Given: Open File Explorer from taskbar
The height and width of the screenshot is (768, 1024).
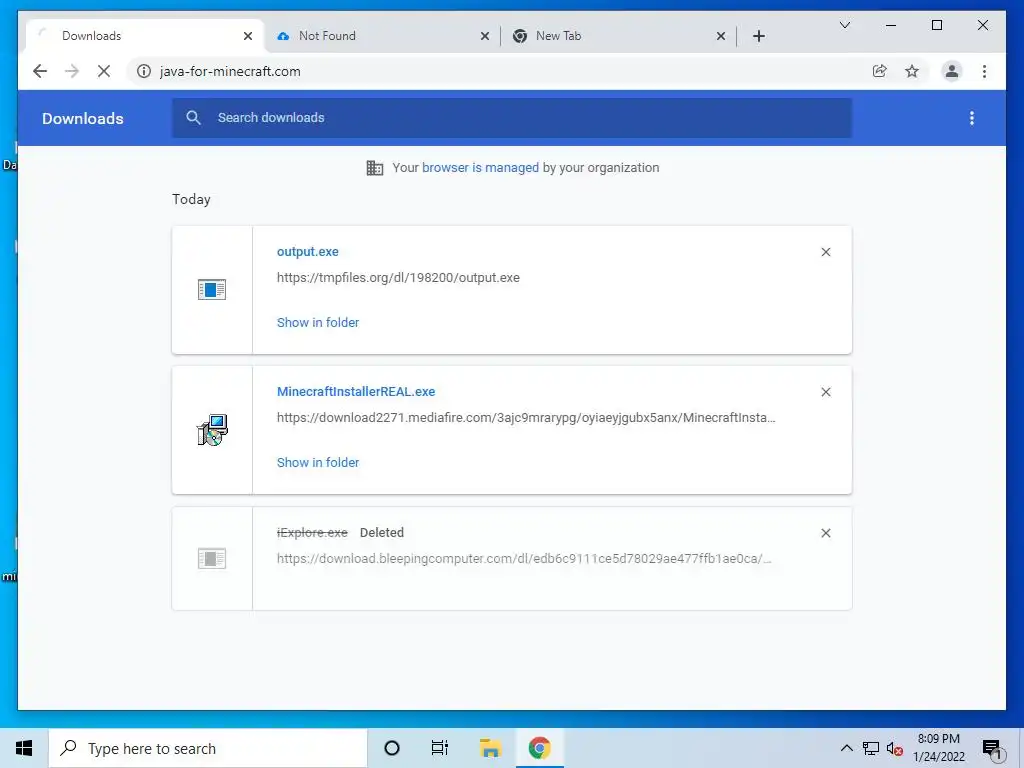Looking at the screenshot, I should (x=490, y=748).
